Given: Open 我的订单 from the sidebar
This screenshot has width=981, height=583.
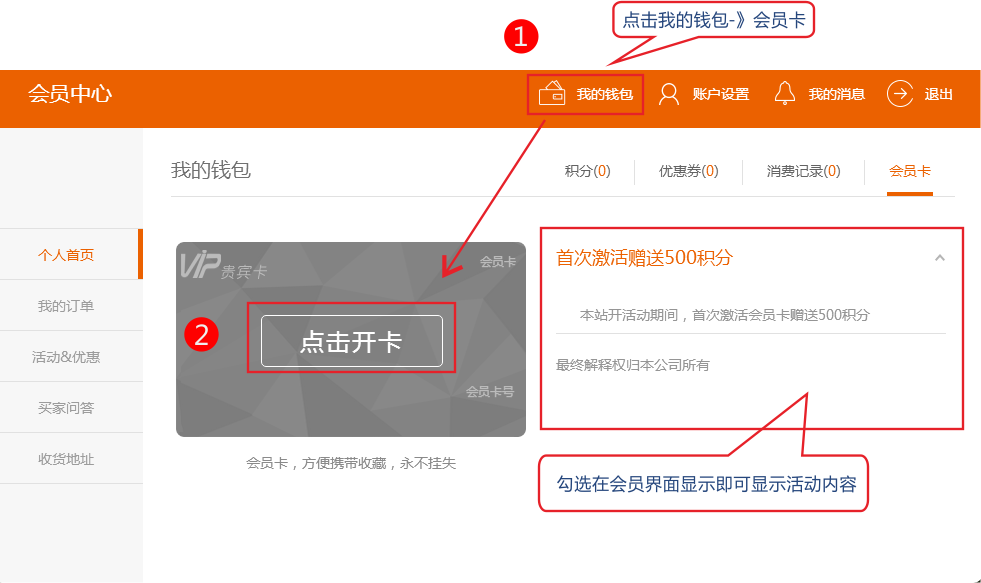Looking at the screenshot, I should pos(66,306).
